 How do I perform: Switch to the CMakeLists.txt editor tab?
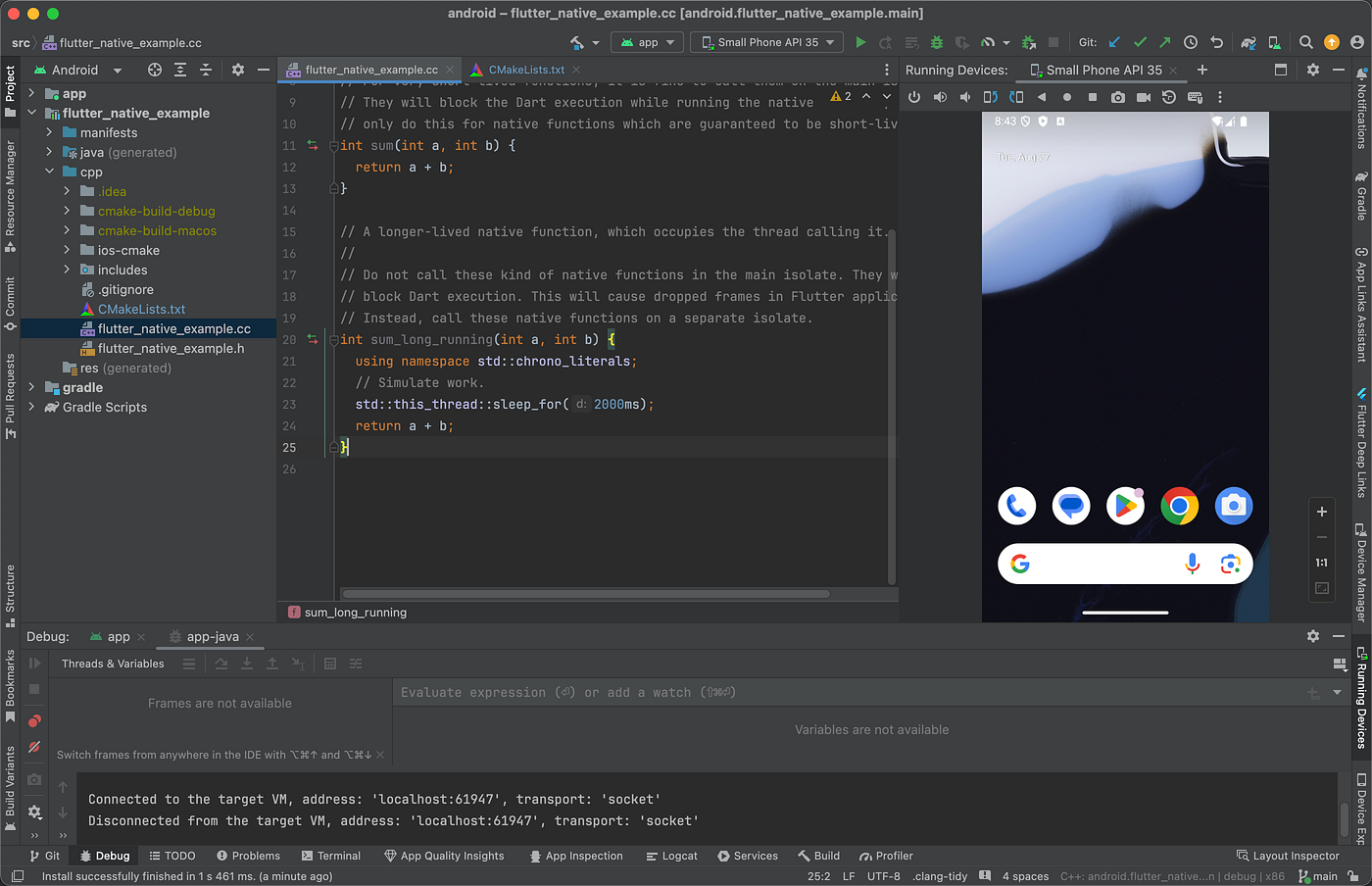[x=525, y=70]
